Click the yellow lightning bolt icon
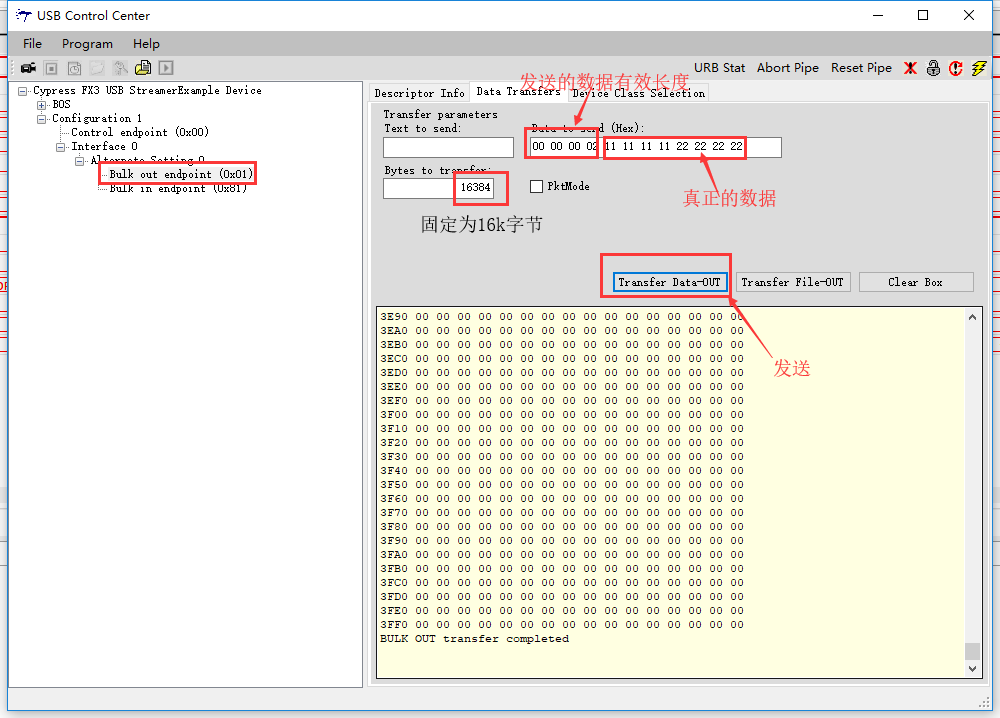 [978, 68]
